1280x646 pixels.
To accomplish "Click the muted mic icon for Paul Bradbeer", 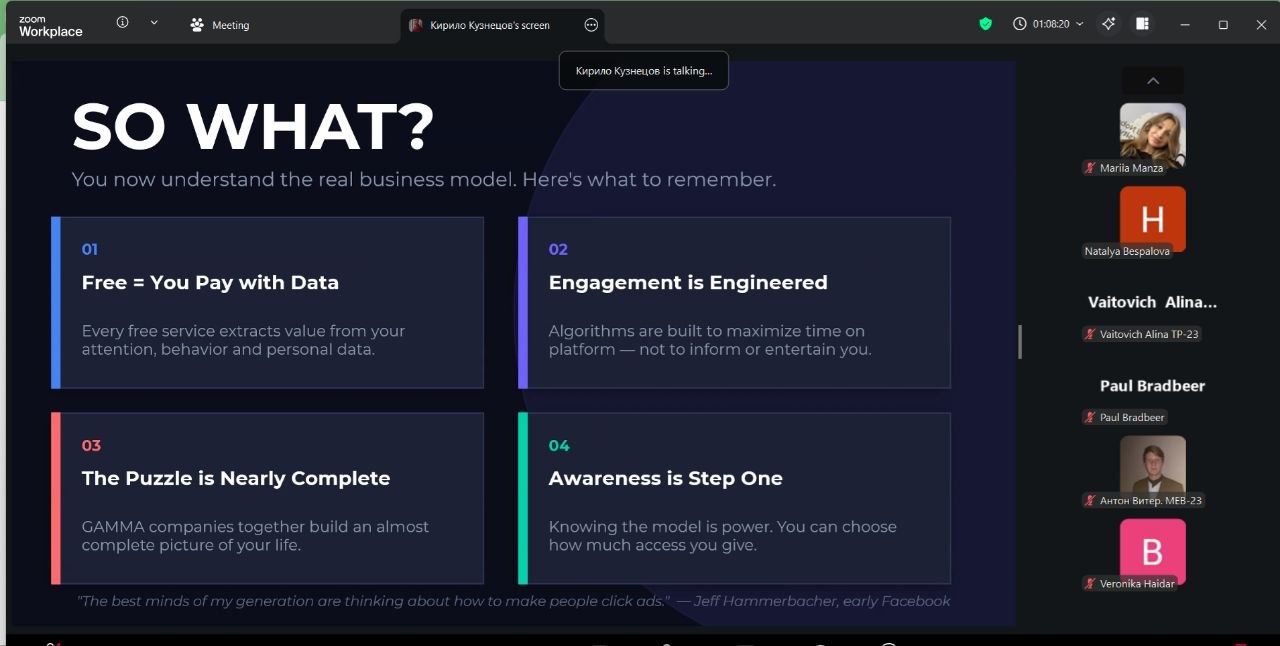I will (x=1090, y=417).
